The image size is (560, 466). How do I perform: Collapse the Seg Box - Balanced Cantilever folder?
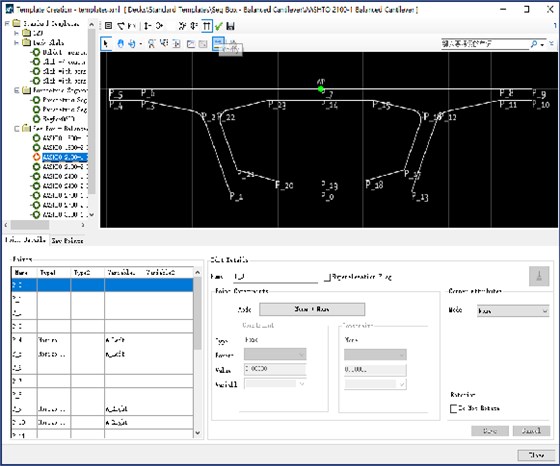pos(16,129)
